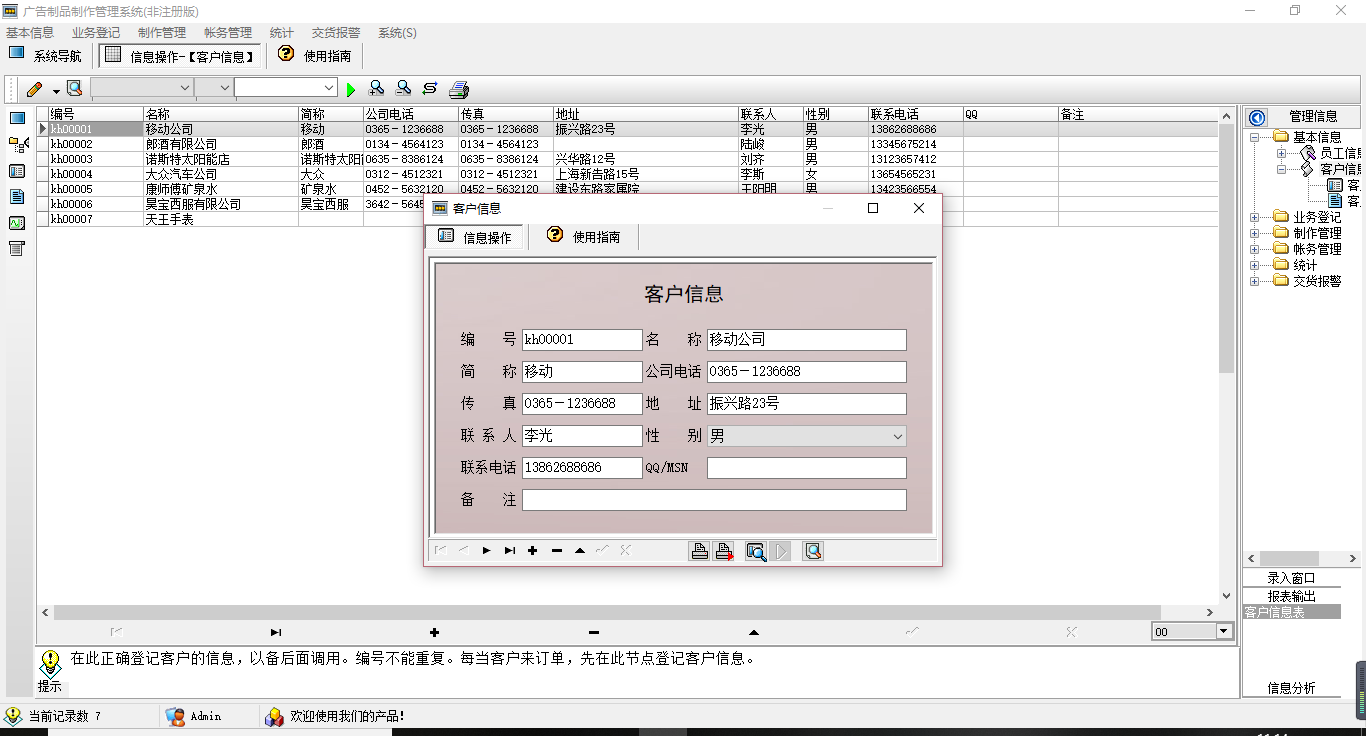Viewport: 1366px width, 736px height.
Task: Click the chart graph icon in left sidebar
Action: (17, 223)
